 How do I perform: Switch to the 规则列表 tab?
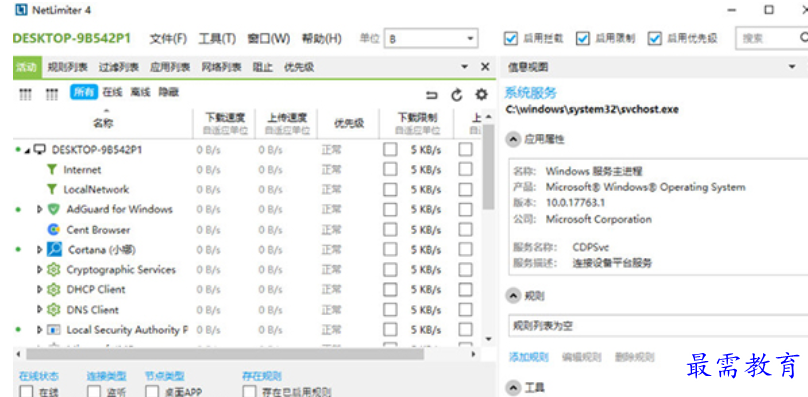68,67
